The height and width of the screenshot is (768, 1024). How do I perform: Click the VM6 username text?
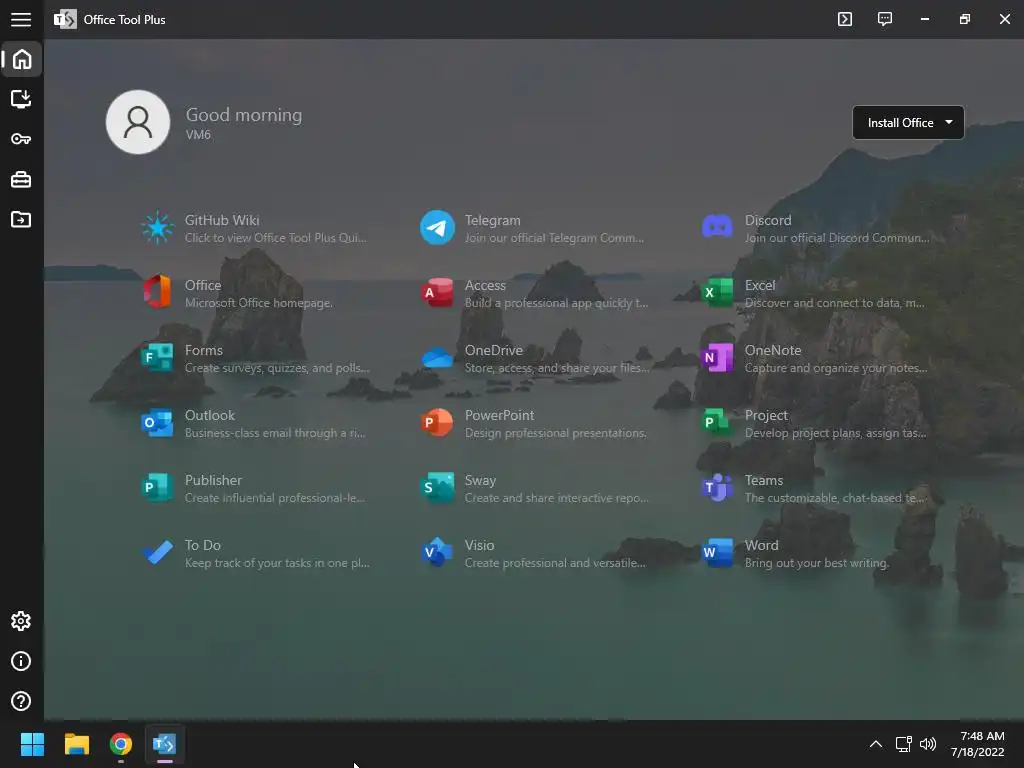click(x=198, y=135)
